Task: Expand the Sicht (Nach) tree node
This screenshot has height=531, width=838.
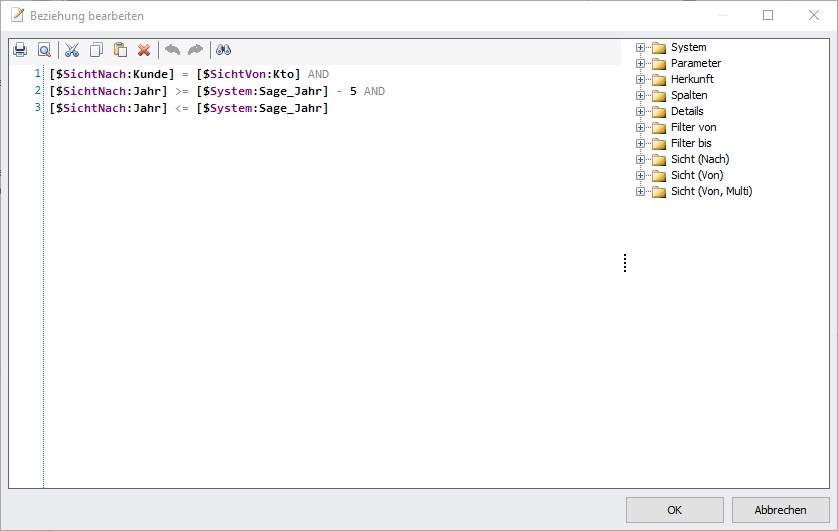Action: point(640,160)
